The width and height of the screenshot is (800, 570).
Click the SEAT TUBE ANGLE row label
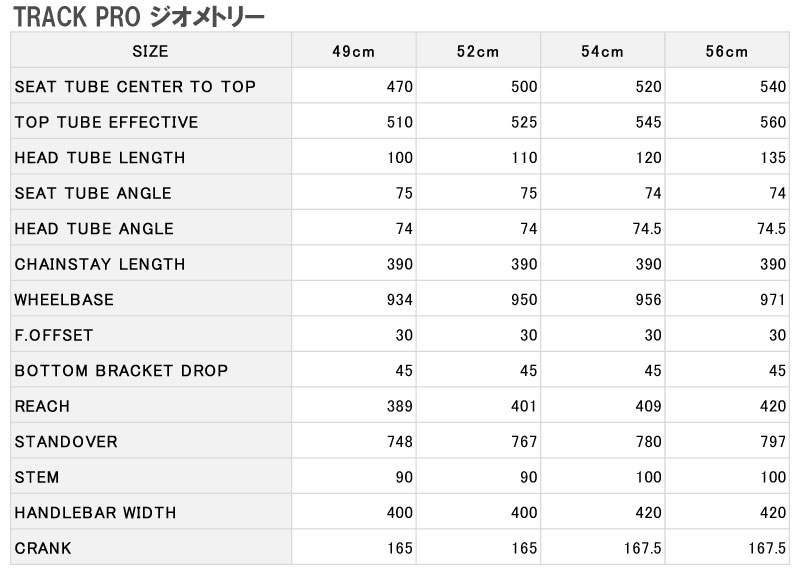[x=93, y=193]
